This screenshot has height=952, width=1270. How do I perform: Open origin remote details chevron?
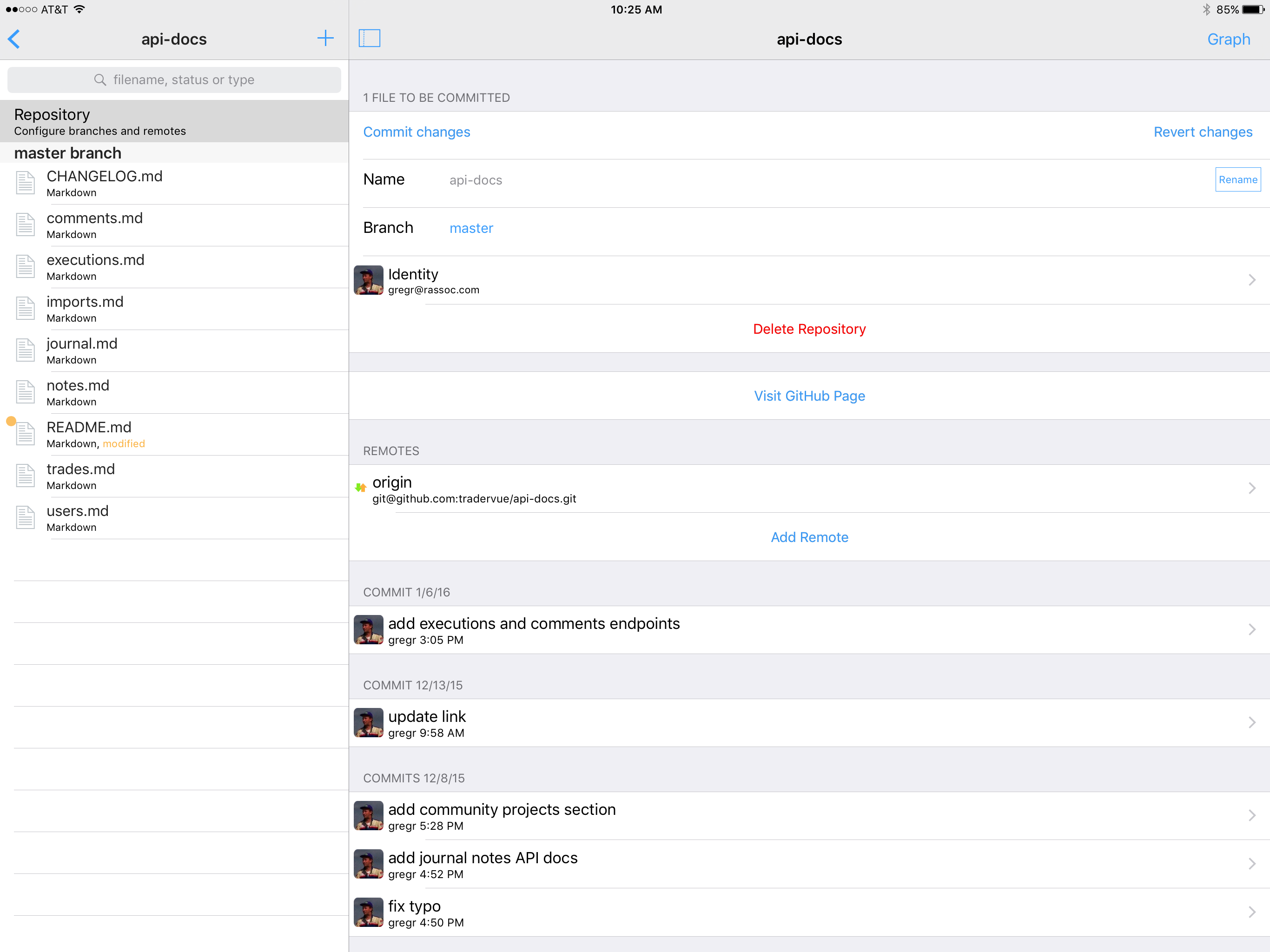[x=1251, y=488]
